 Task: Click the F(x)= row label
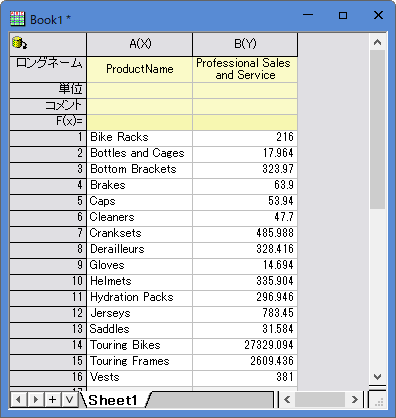(x=48, y=122)
